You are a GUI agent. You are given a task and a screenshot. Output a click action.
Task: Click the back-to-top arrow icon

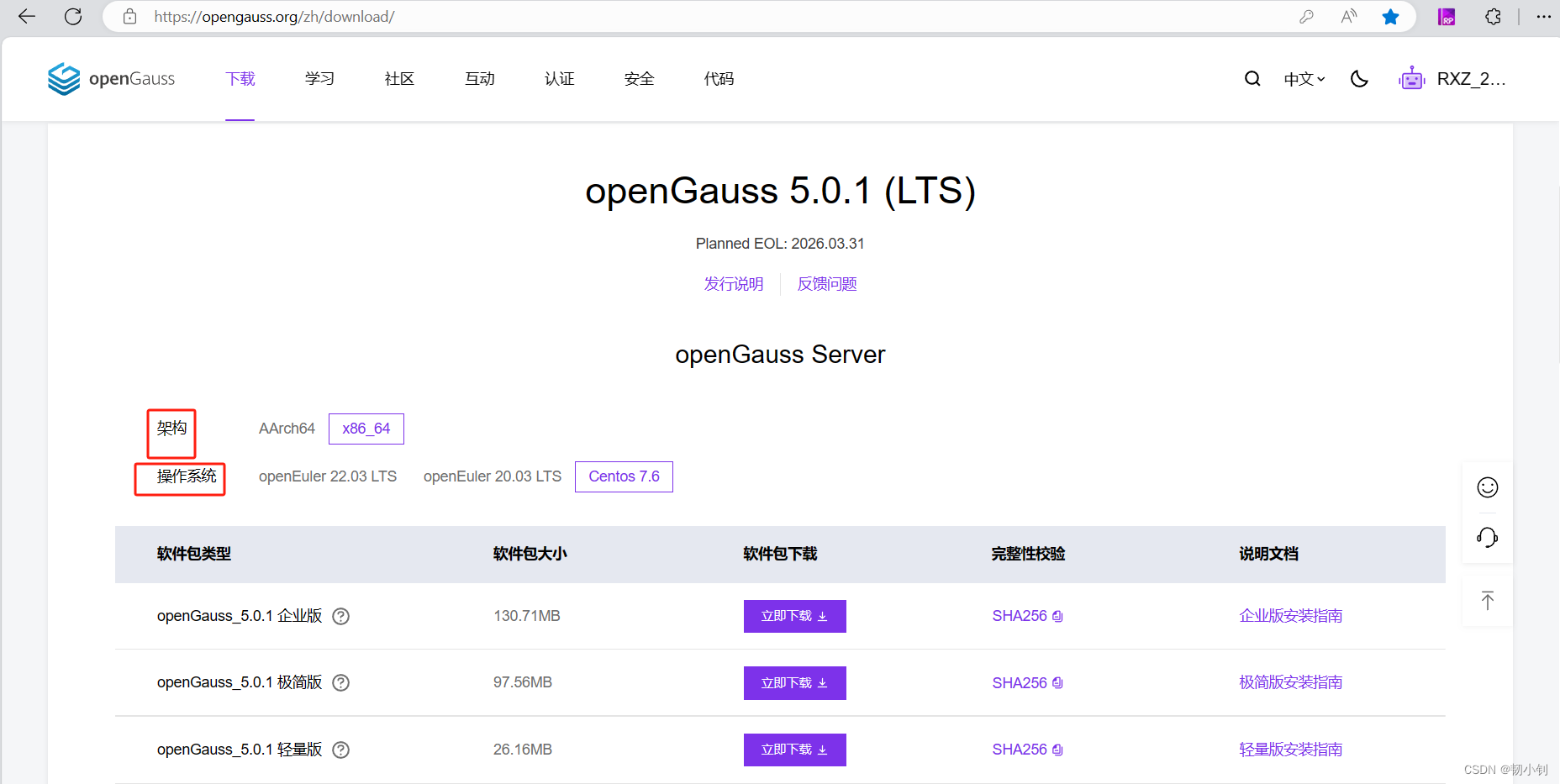click(1486, 600)
